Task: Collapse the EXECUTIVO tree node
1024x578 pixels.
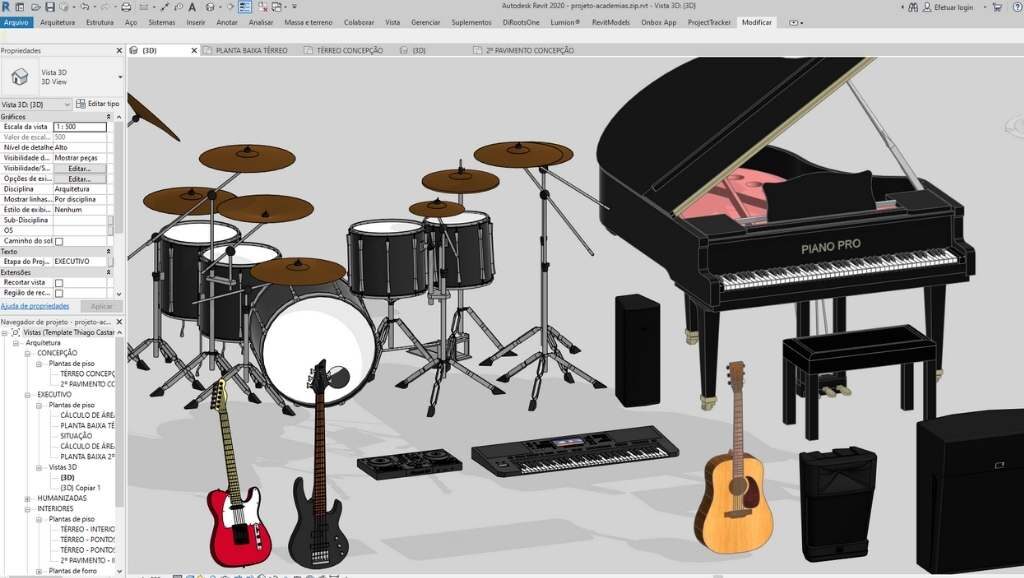Action: point(29,394)
